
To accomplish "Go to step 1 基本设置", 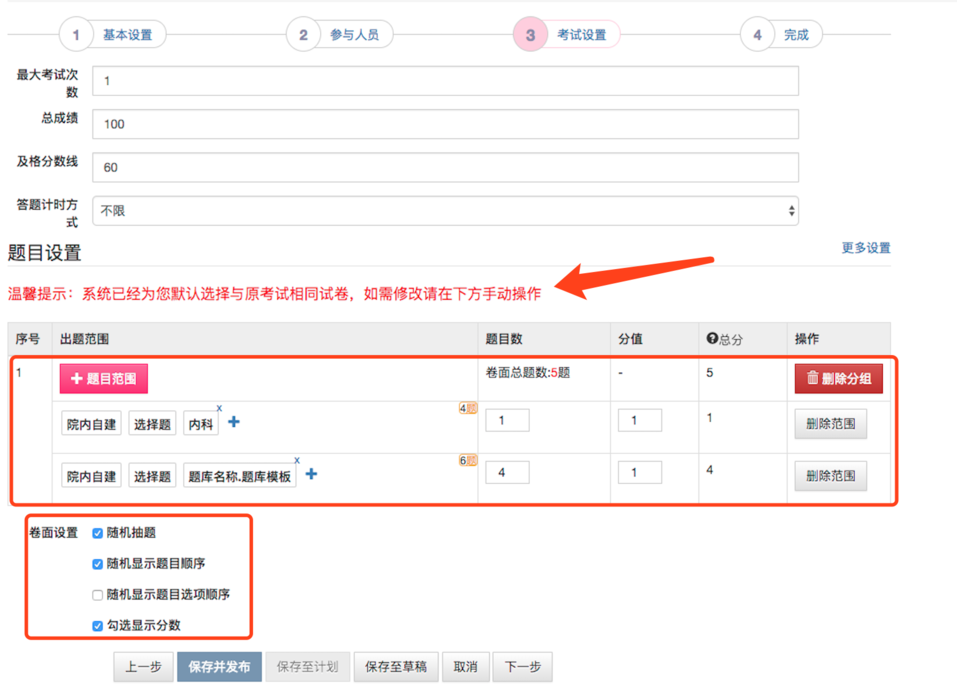I will point(113,35).
